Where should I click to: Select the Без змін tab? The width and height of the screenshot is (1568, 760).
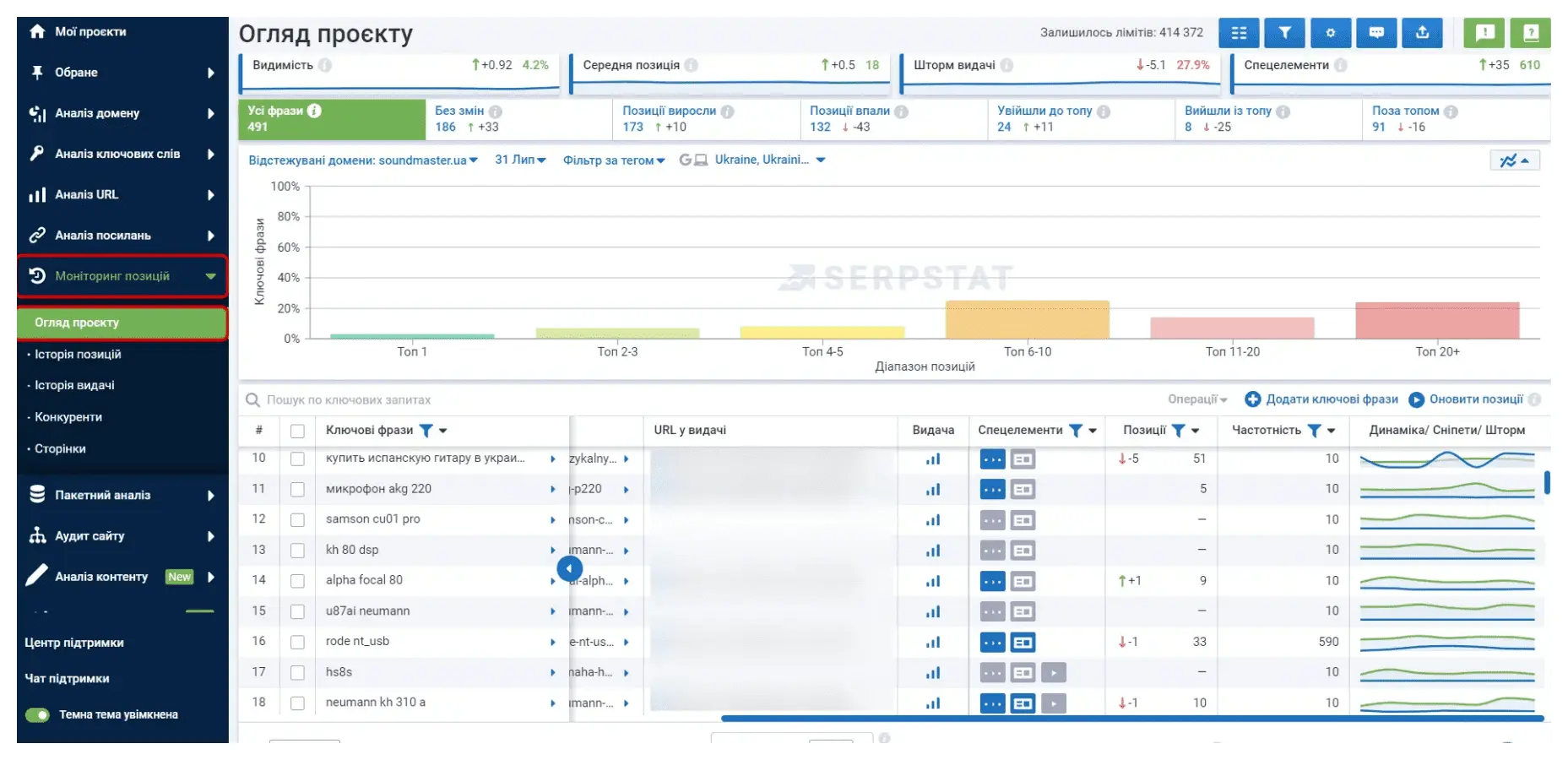518,119
